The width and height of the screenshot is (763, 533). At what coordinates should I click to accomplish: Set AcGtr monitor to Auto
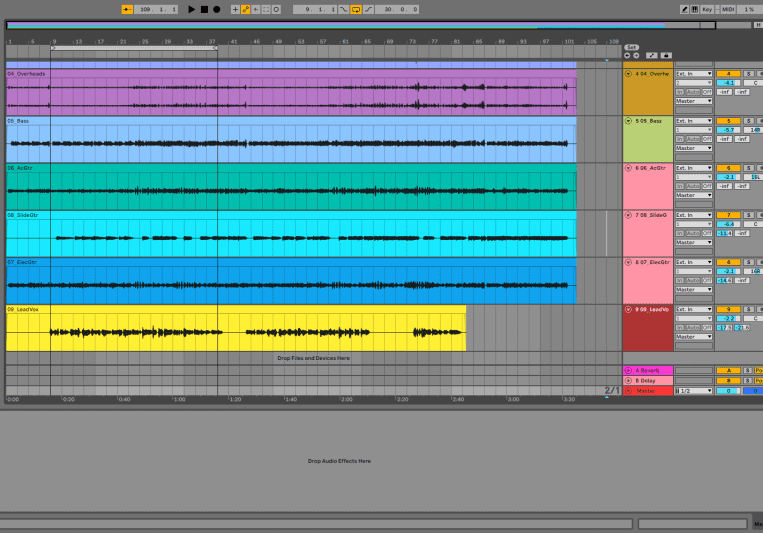tap(693, 186)
